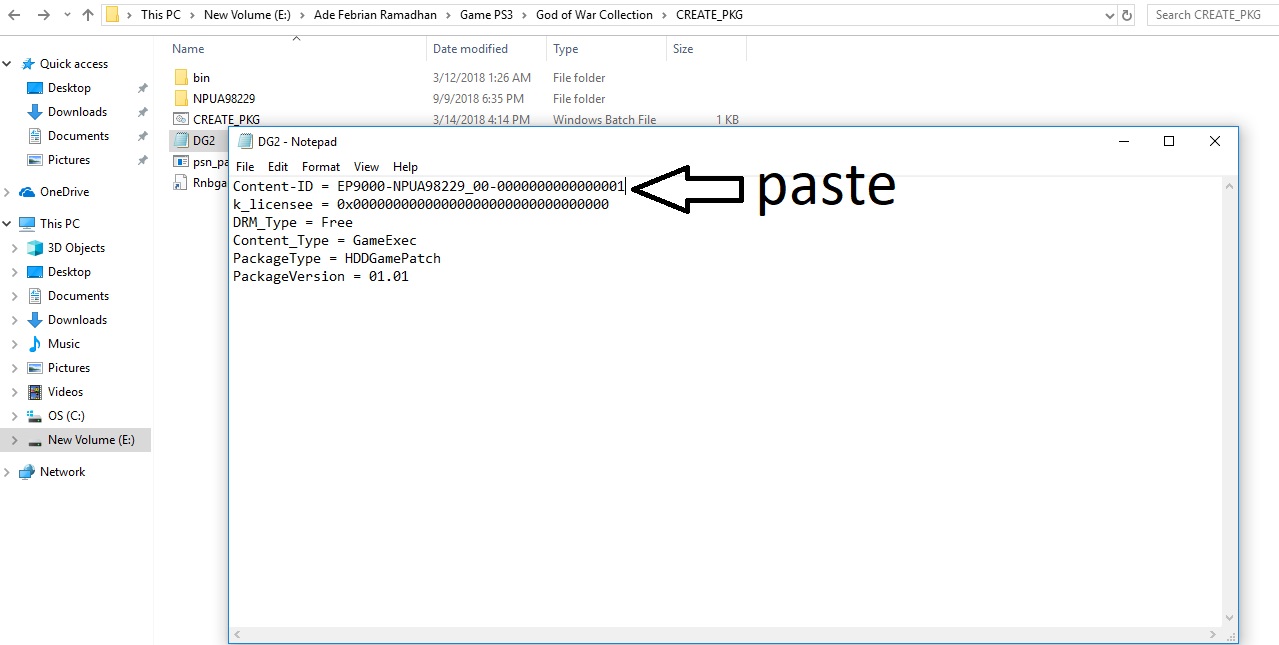The image size is (1279, 645).
Task: Click the 3D Objects cube icon
Action: pos(35,248)
